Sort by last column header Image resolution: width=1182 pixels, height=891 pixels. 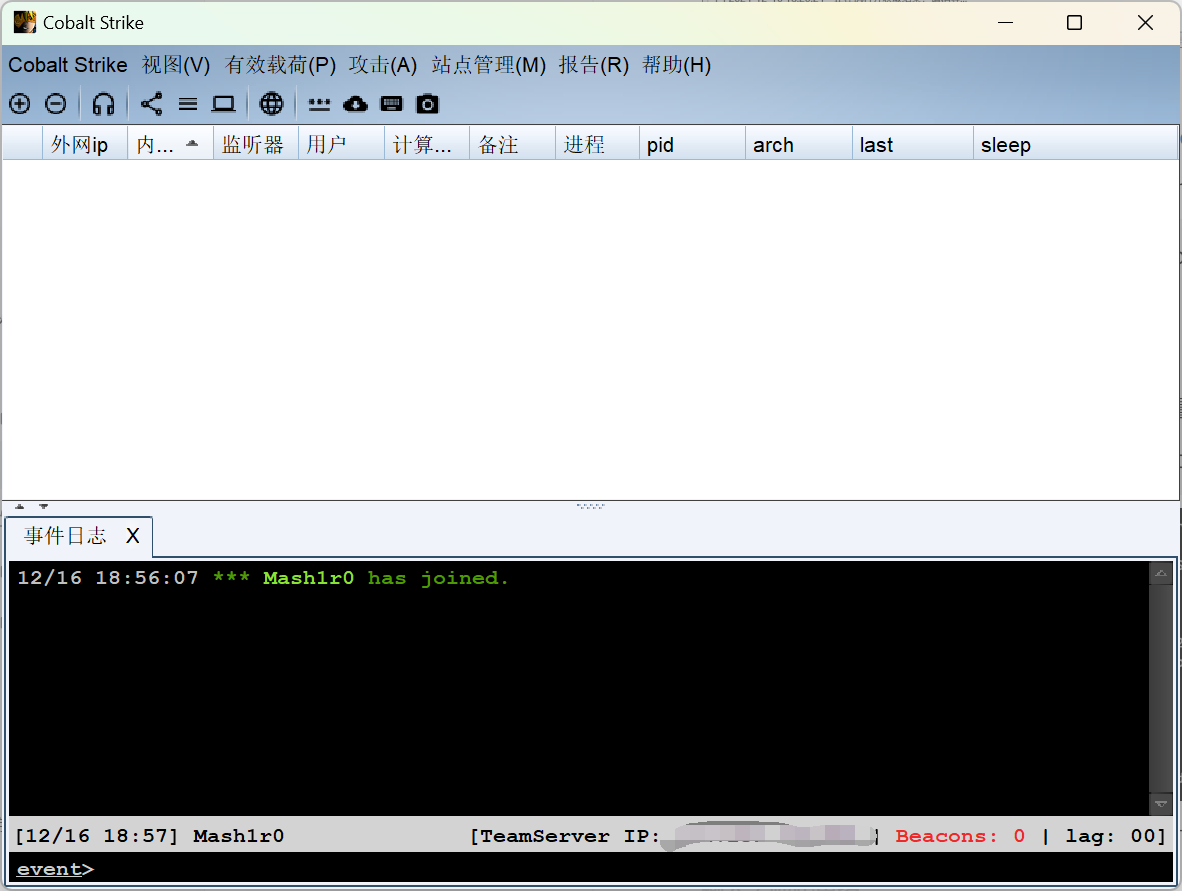pos(913,144)
